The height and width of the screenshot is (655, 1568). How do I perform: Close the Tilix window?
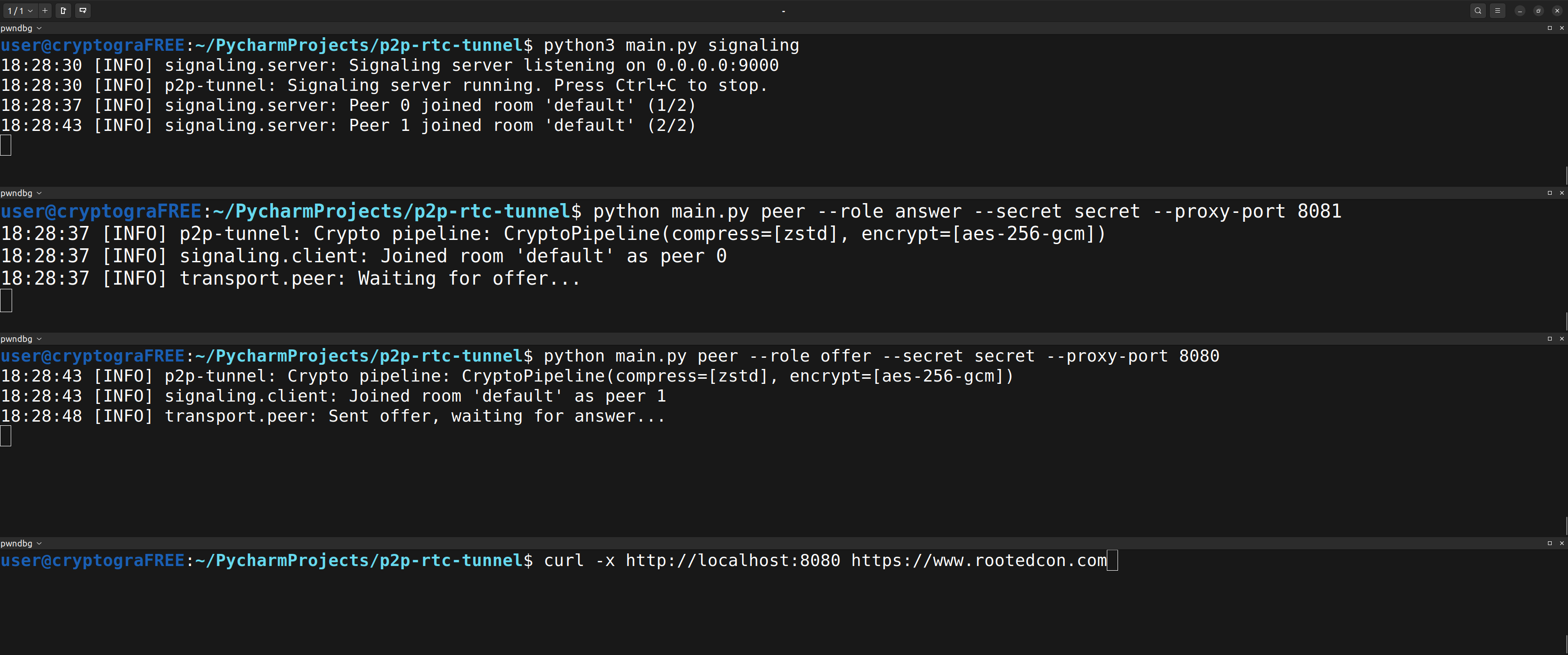coord(1557,10)
